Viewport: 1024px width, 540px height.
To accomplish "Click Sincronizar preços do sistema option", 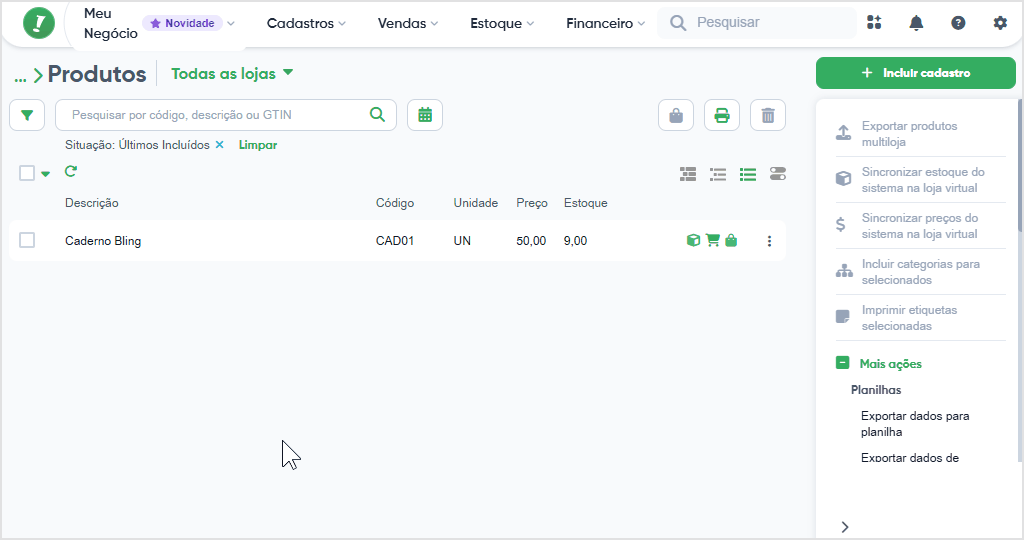I will (920, 226).
